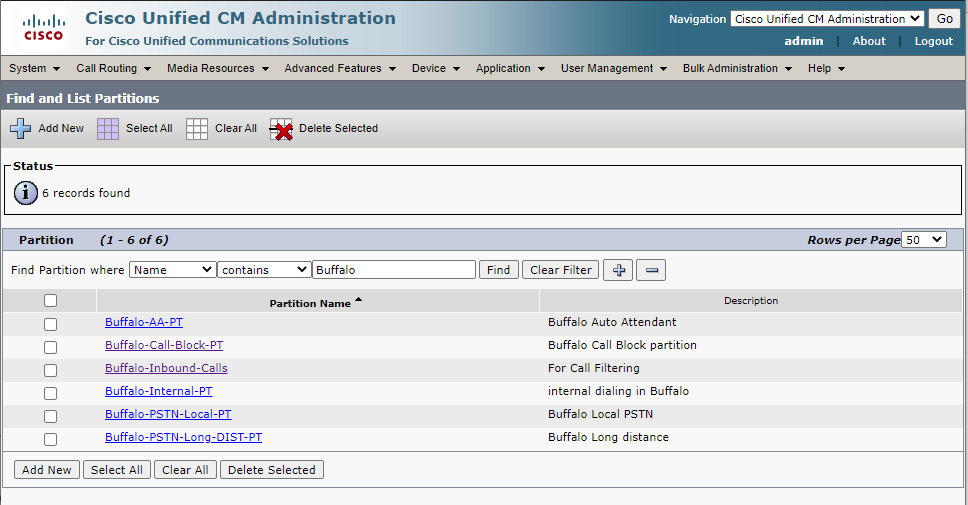The image size is (968, 505).
Task: Click the Select All grid icon
Action: point(108,129)
